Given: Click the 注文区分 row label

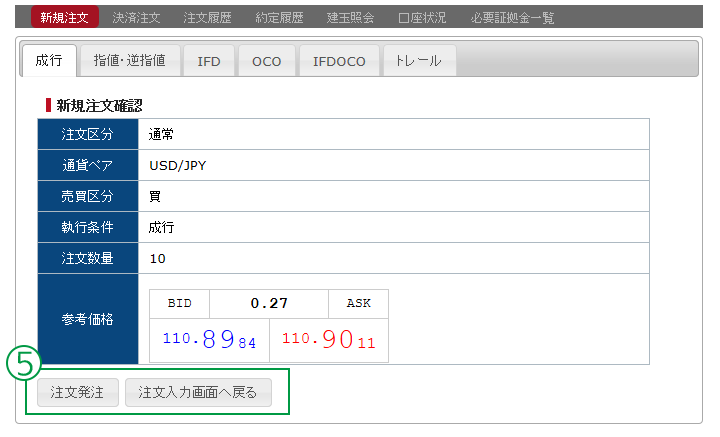Looking at the screenshot, I should click(x=88, y=134).
